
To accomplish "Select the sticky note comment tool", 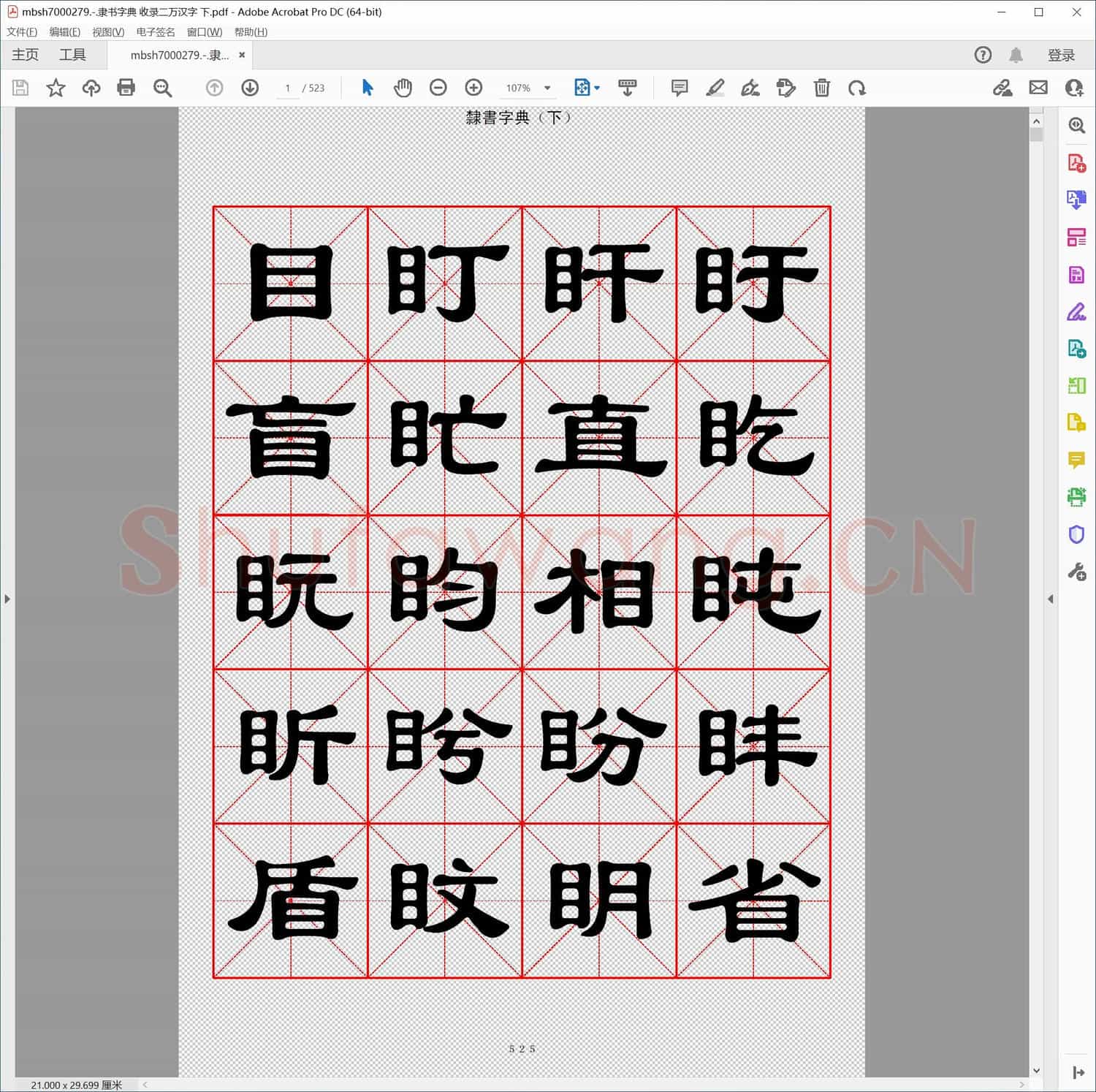I will point(678,87).
